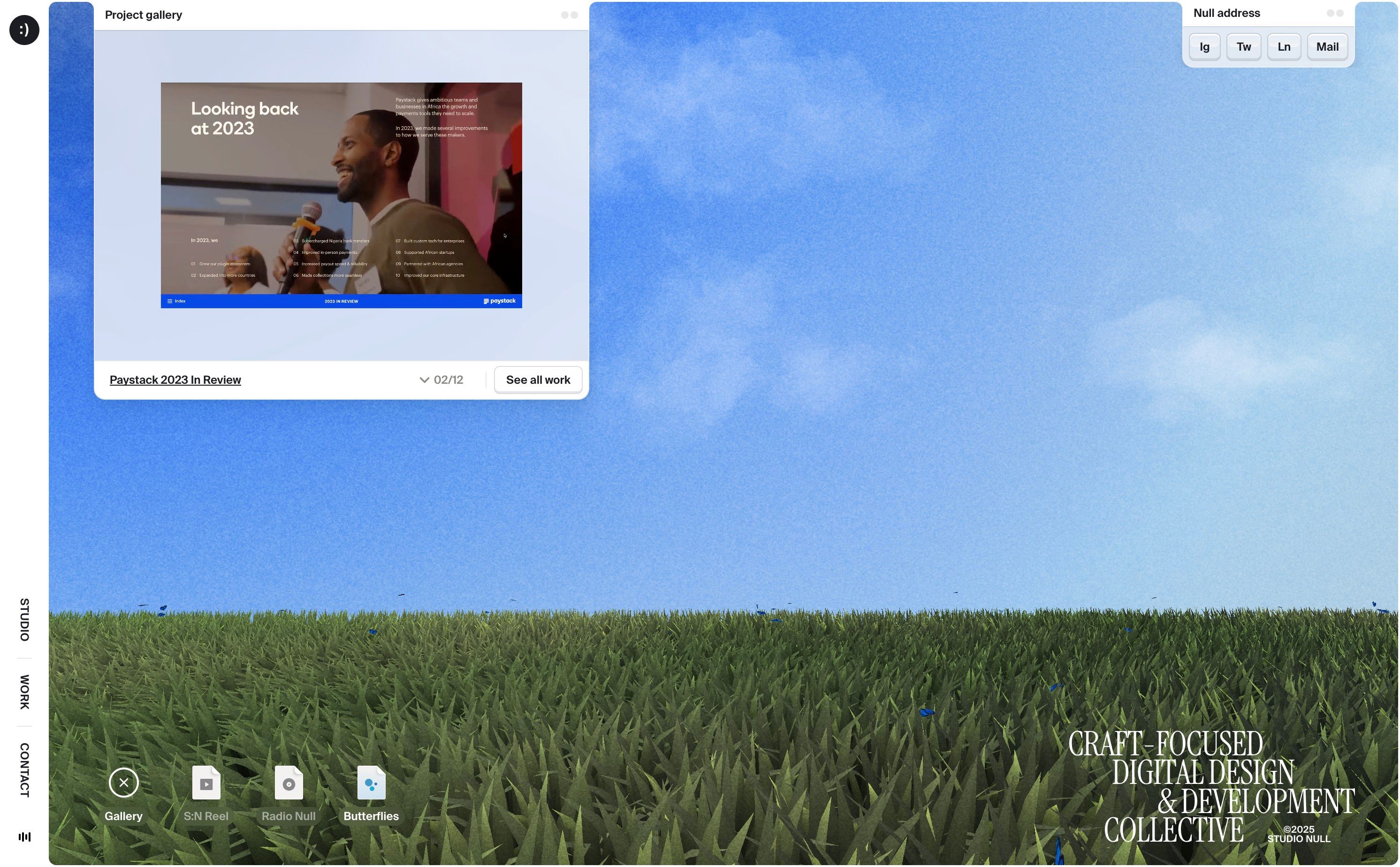Click the Mail contact button
The image size is (1400, 867).
coord(1327,47)
